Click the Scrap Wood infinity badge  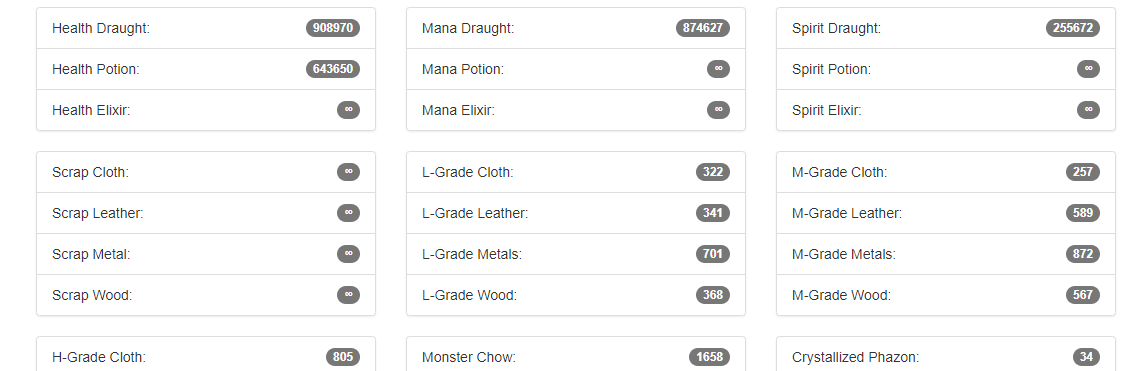coord(349,294)
